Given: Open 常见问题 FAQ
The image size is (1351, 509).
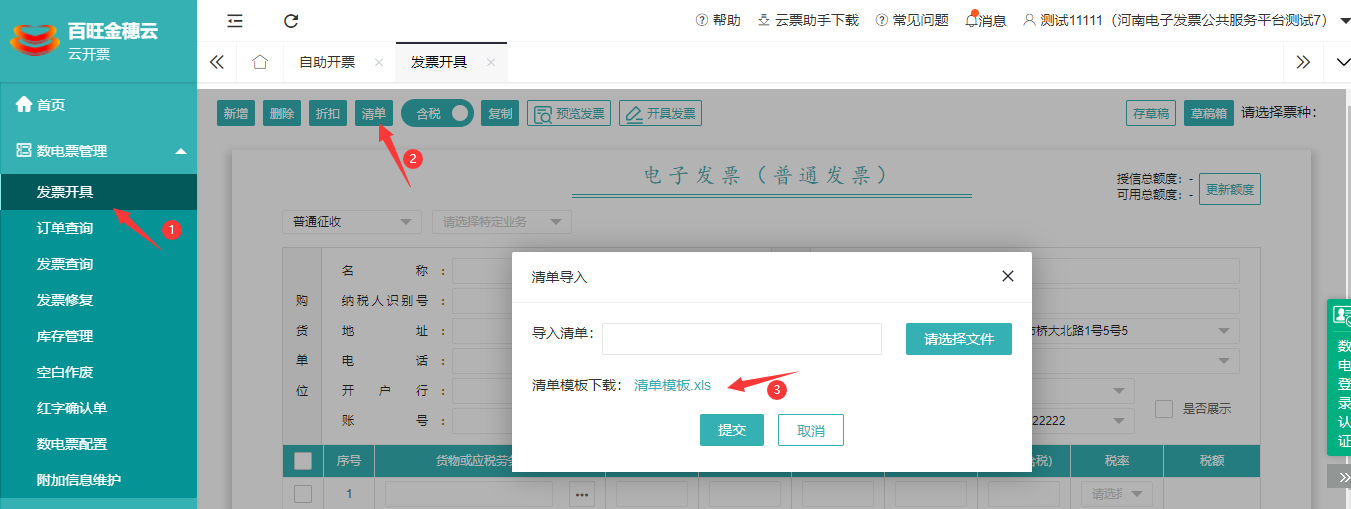Looking at the screenshot, I should [x=912, y=20].
